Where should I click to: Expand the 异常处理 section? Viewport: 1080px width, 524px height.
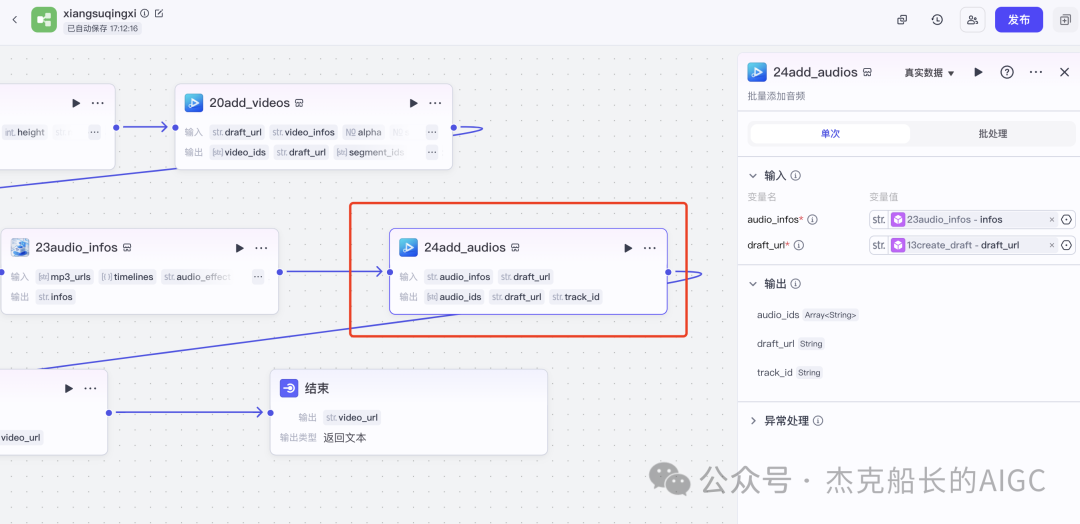(753, 421)
